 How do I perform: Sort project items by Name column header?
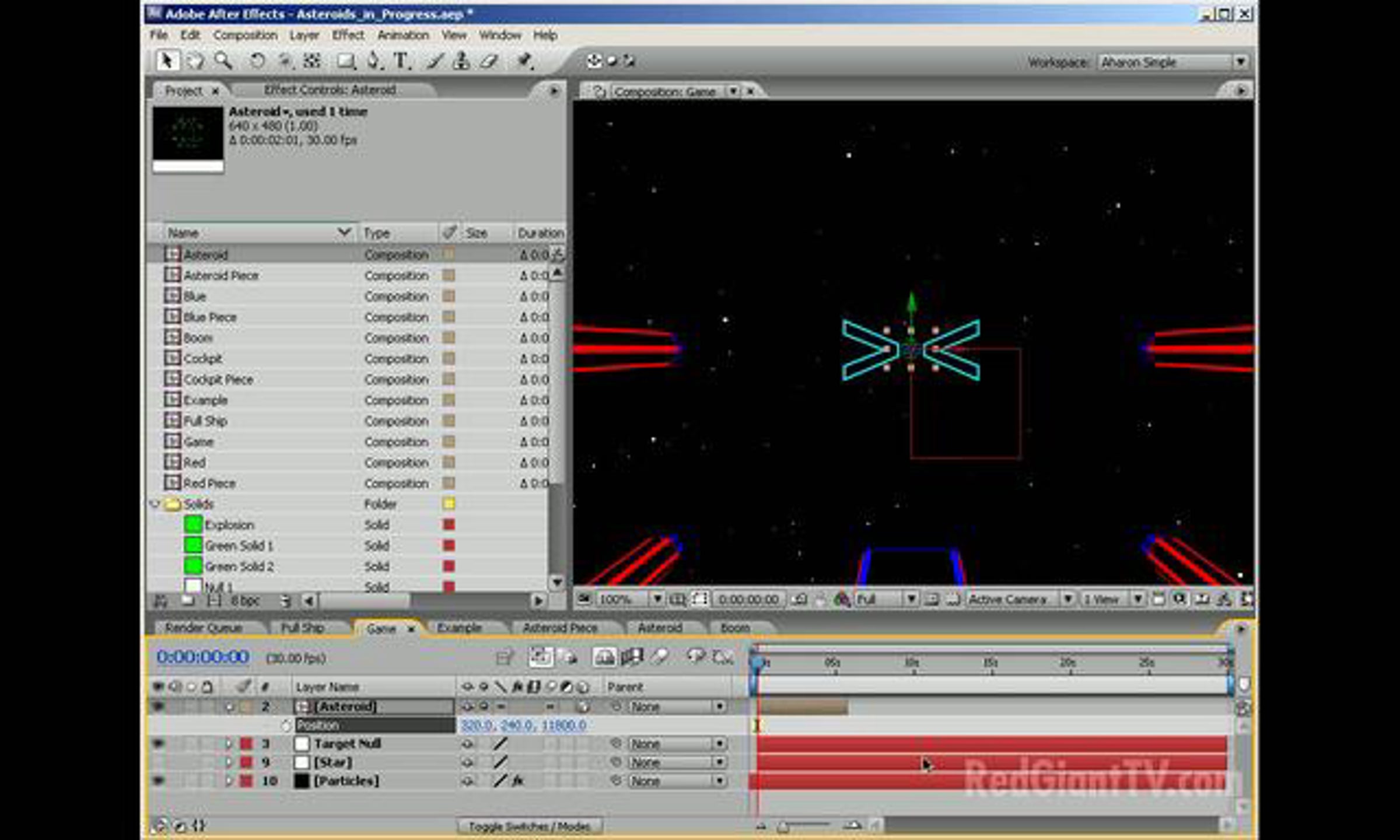click(259, 233)
